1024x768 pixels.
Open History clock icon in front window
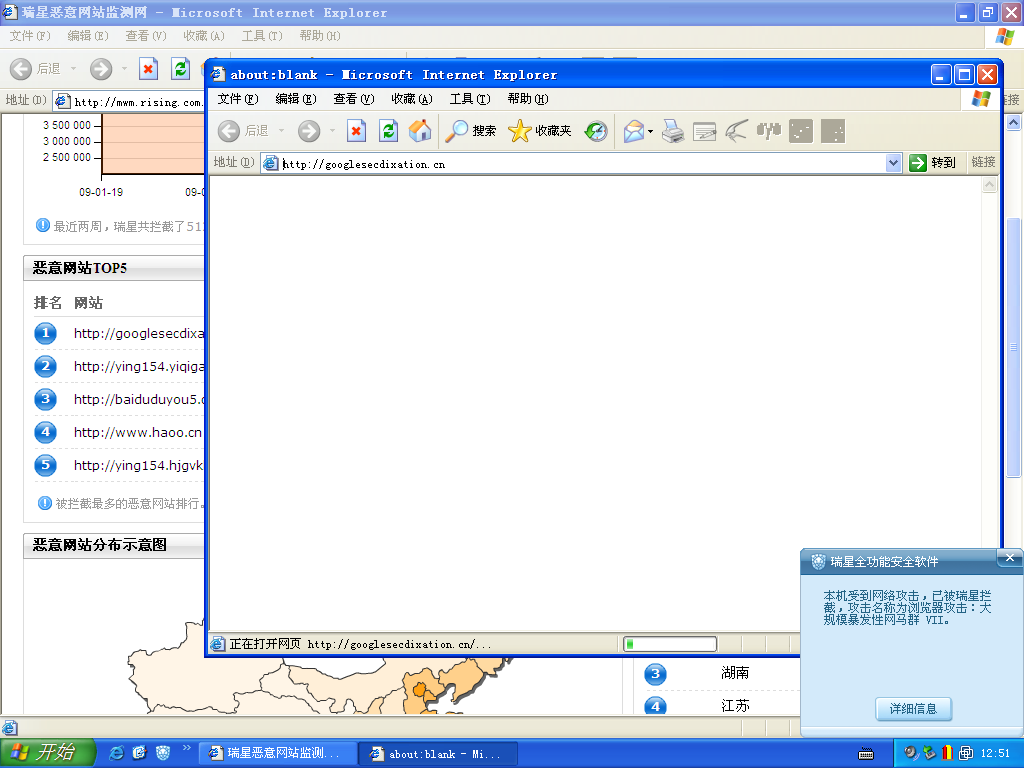click(x=596, y=131)
